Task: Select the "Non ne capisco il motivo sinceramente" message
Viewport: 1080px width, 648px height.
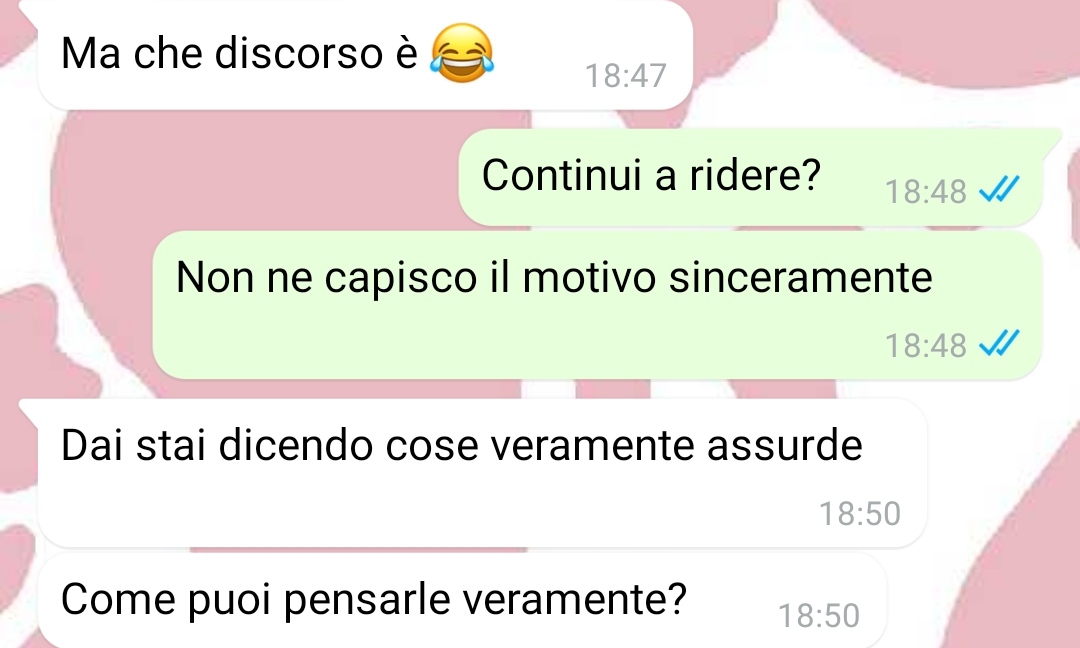Action: (596, 305)
